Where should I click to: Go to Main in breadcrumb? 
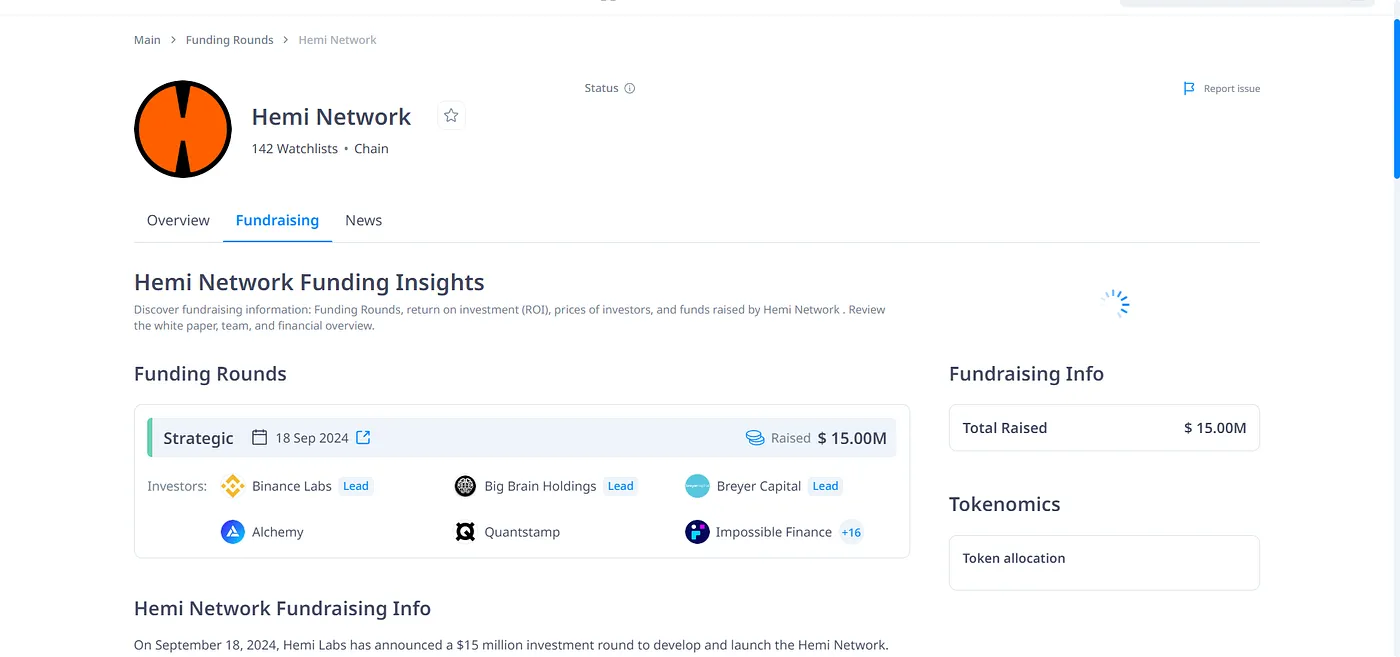(147, 40)
